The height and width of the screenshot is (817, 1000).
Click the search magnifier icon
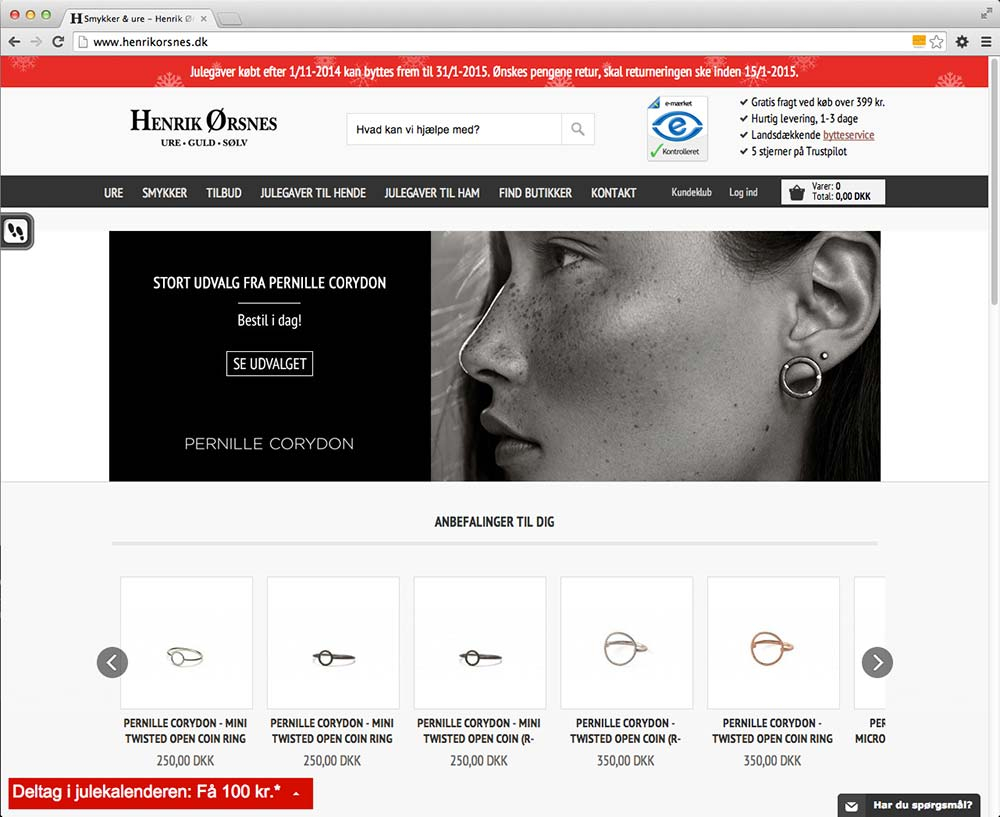[x=578, y=129]
